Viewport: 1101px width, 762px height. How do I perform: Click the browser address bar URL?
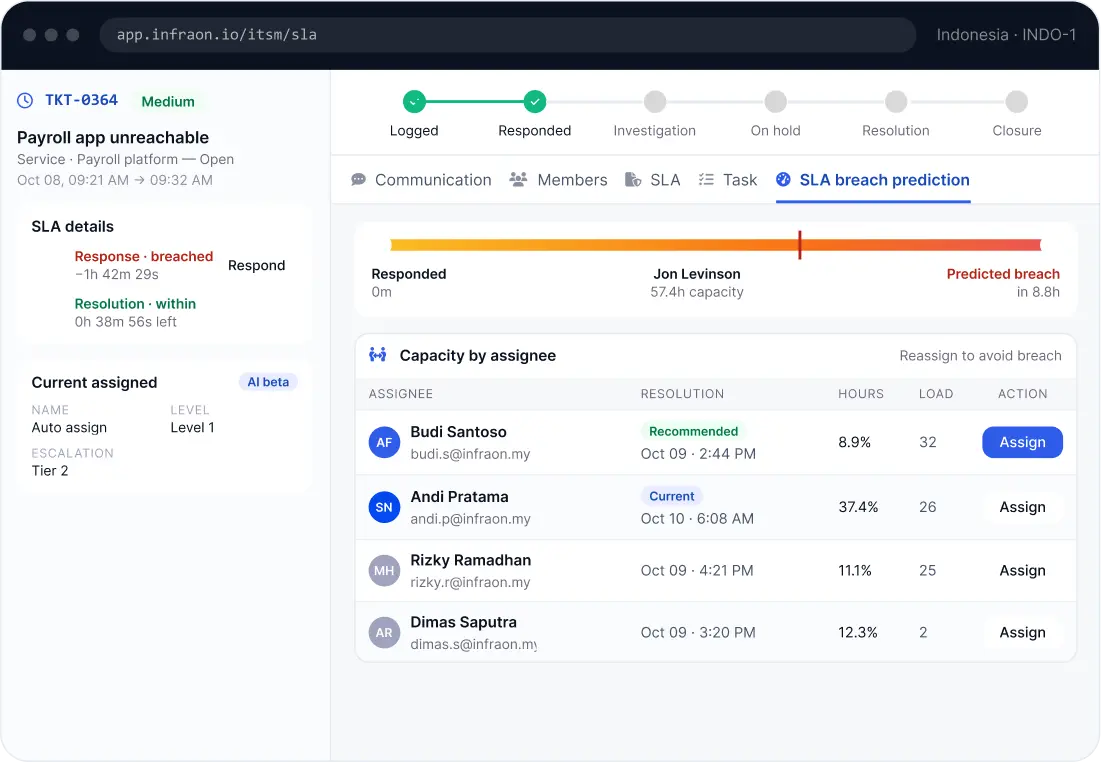tap(216, 34)
